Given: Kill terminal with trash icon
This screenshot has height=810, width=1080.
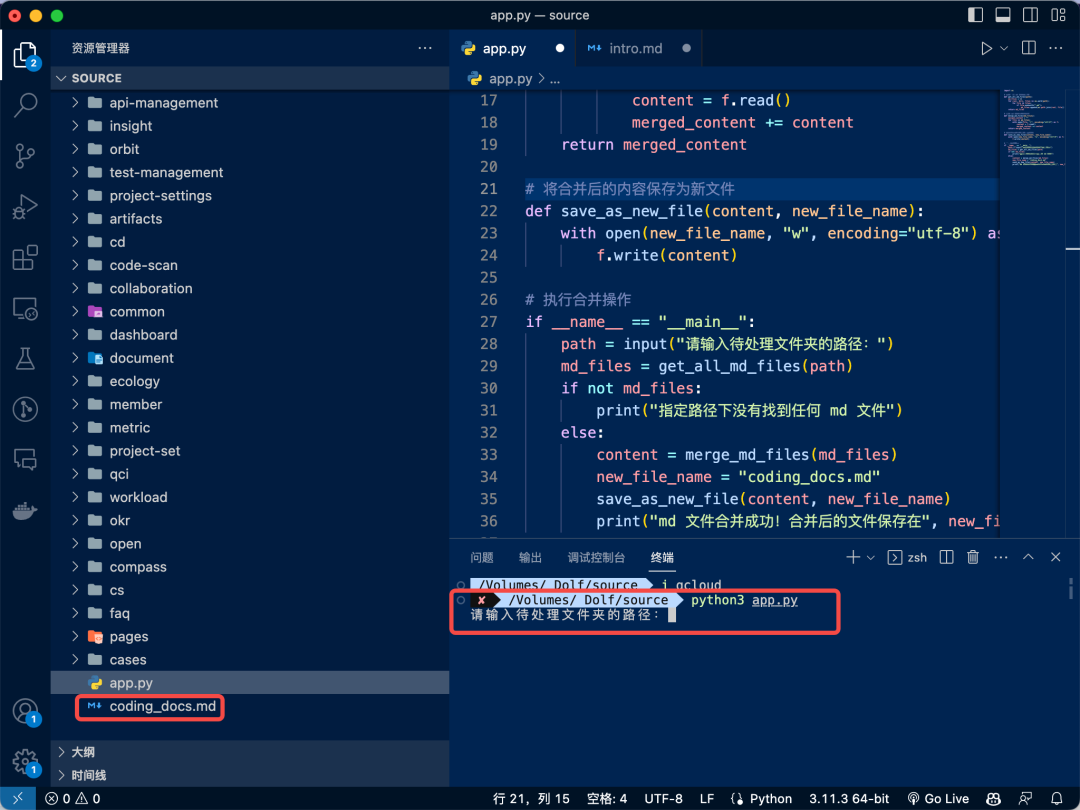Looking at the screenshot, I should [x=973, y=557].
